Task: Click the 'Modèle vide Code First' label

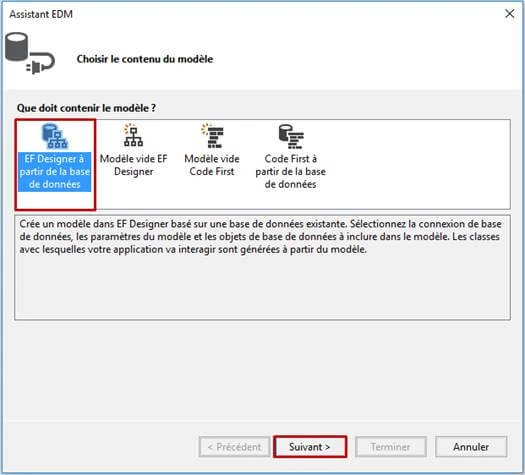Action: [x=212, y=165]
